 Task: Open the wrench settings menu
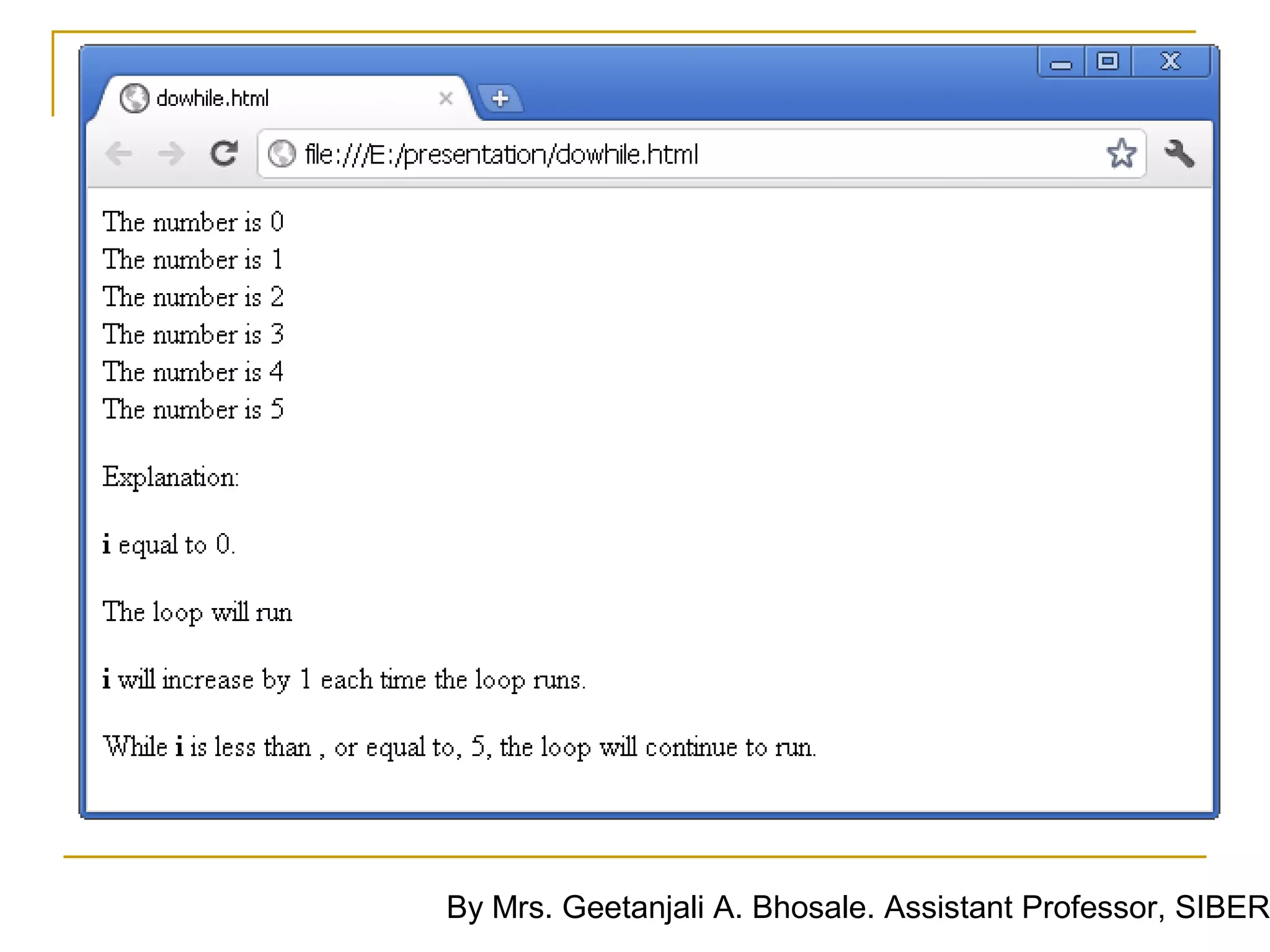coord(1179,153)
